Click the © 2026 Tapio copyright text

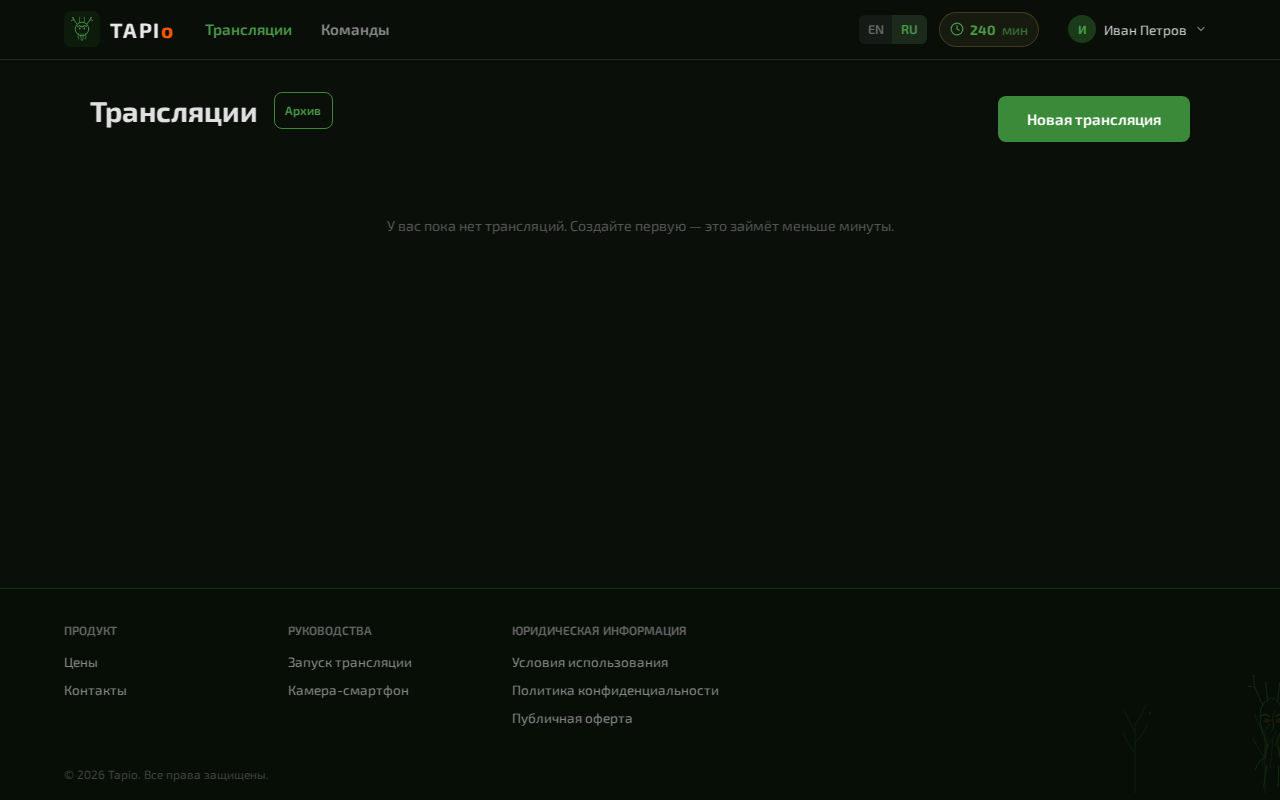tap(166, 775)
